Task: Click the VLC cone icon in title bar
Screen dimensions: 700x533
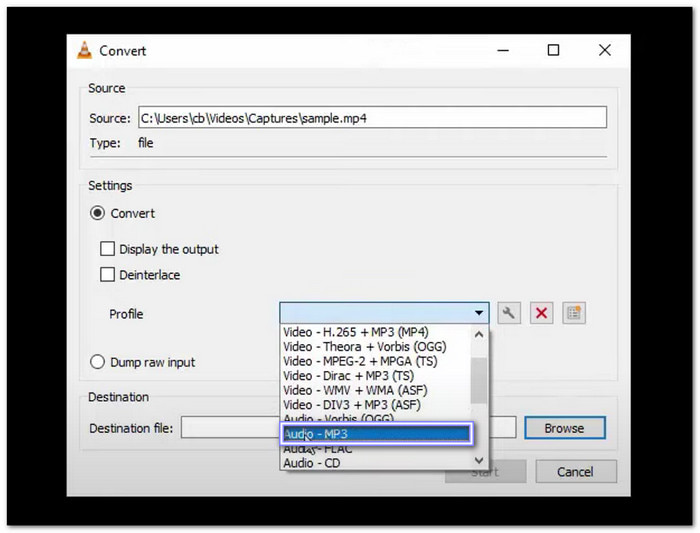Action: point(85,51)
